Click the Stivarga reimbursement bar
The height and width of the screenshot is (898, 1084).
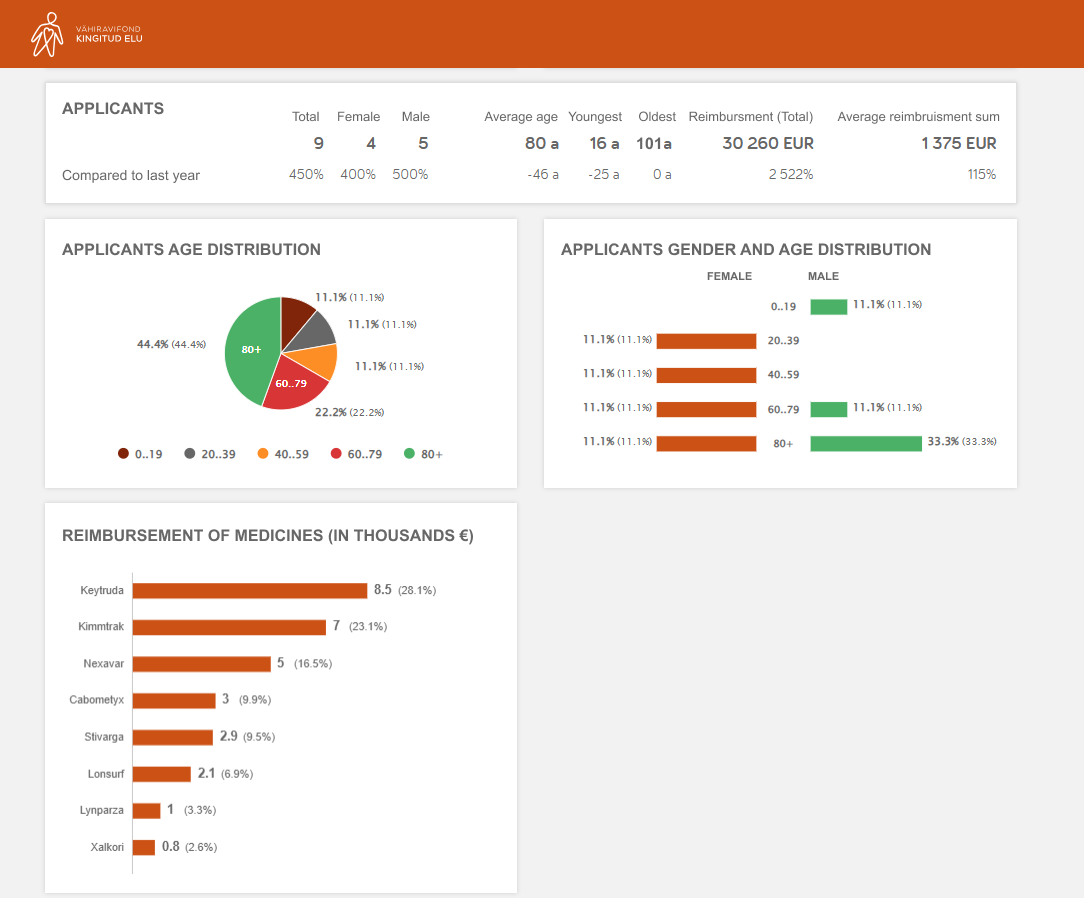pos(173,737)
